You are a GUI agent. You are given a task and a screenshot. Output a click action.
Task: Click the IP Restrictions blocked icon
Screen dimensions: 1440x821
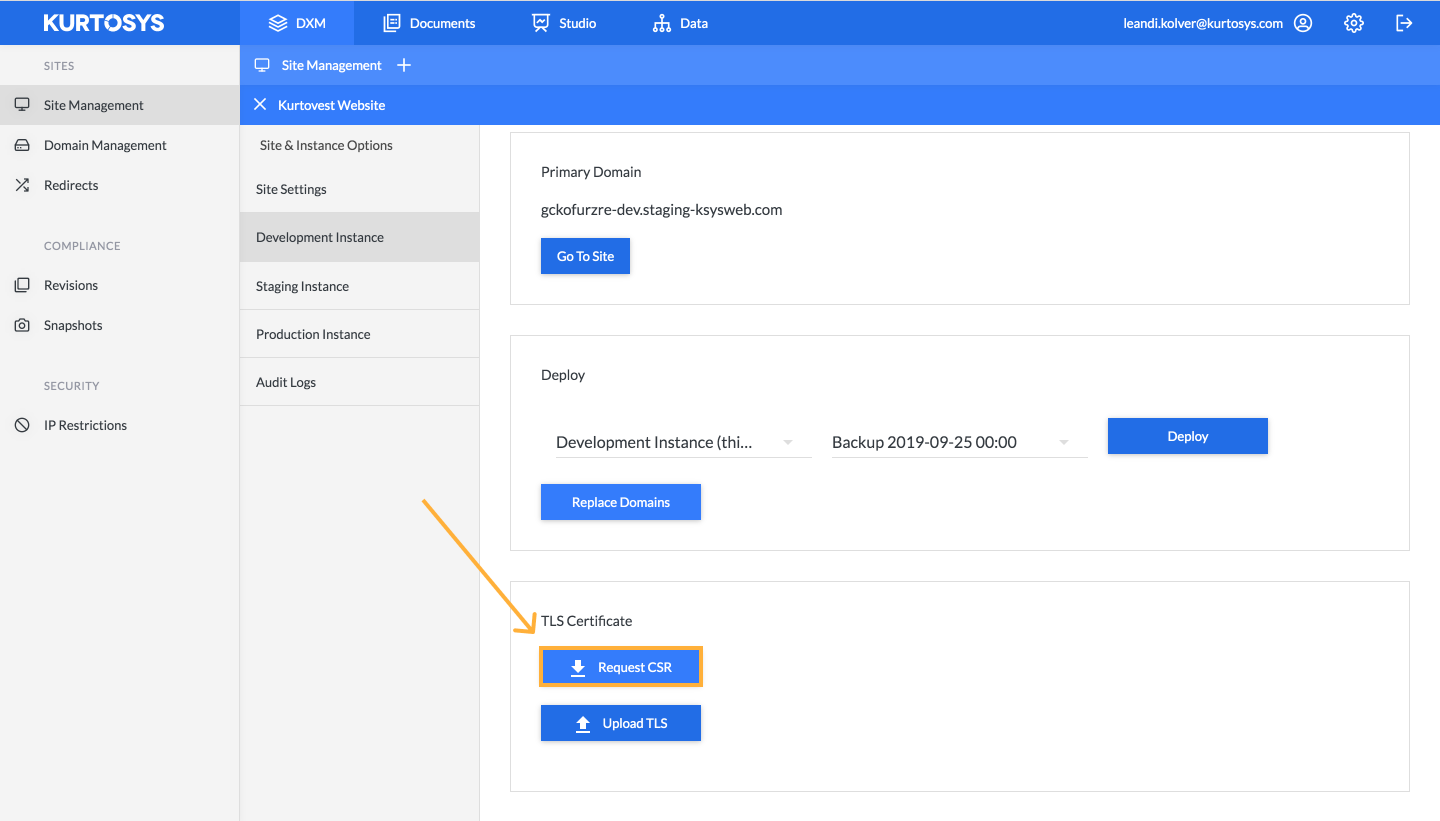22,425
